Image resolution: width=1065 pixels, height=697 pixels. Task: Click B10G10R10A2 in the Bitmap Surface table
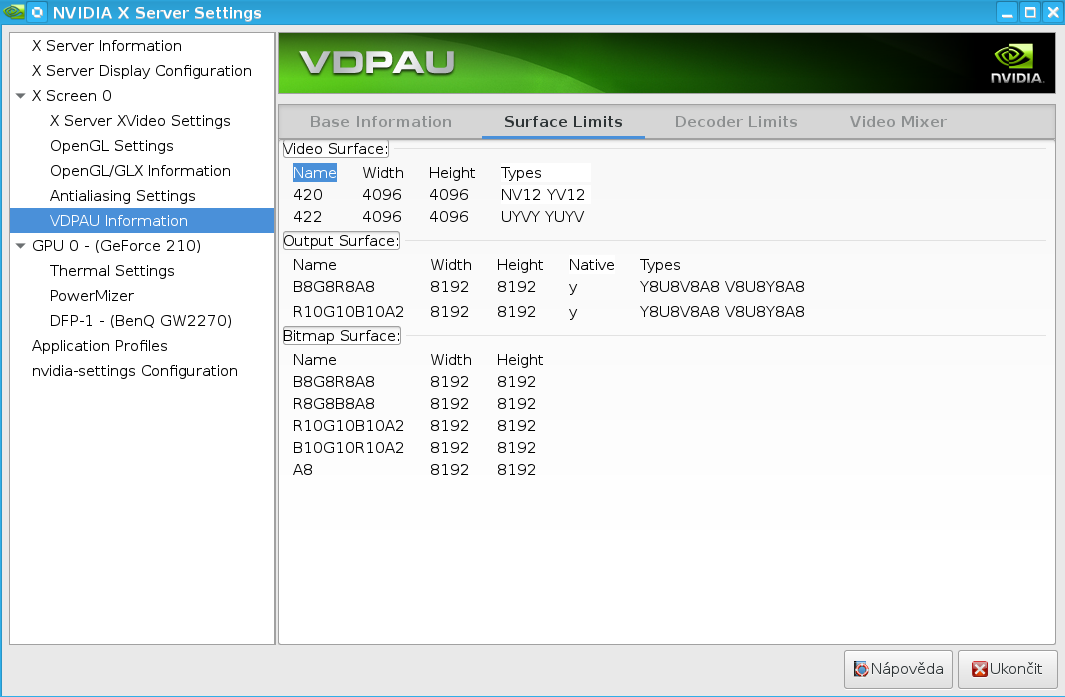[x=348, y=448]
